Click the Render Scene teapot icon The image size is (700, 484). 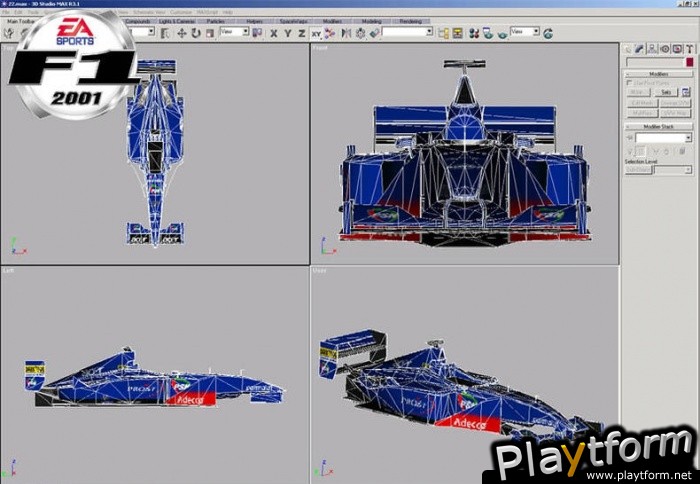point(488,33)
